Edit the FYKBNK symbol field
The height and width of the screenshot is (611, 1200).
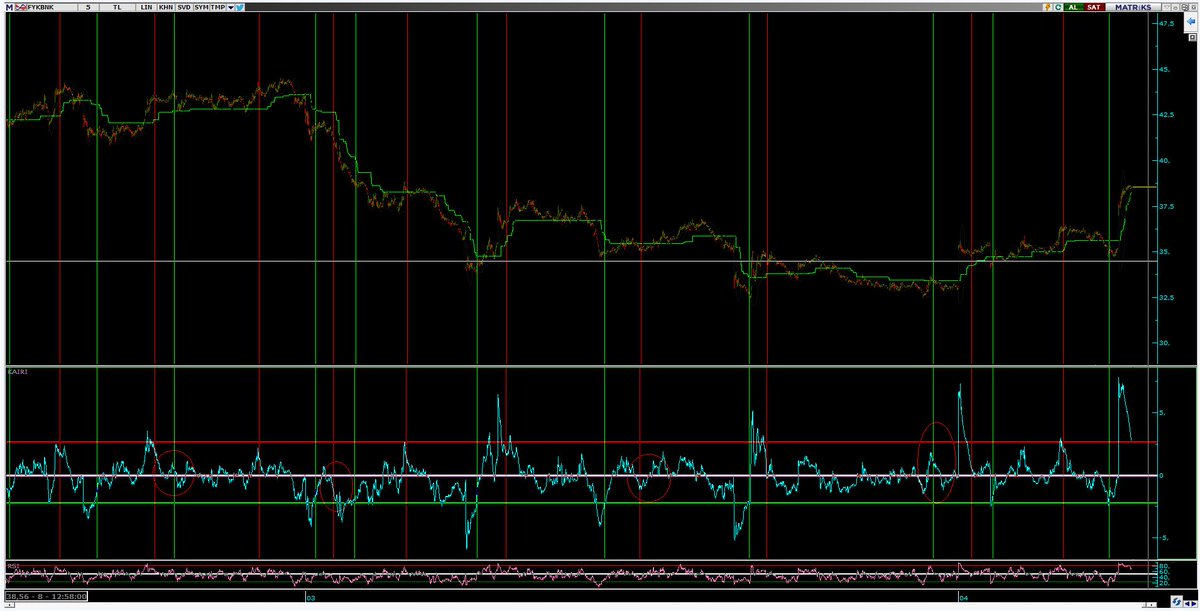click(52, 7)
